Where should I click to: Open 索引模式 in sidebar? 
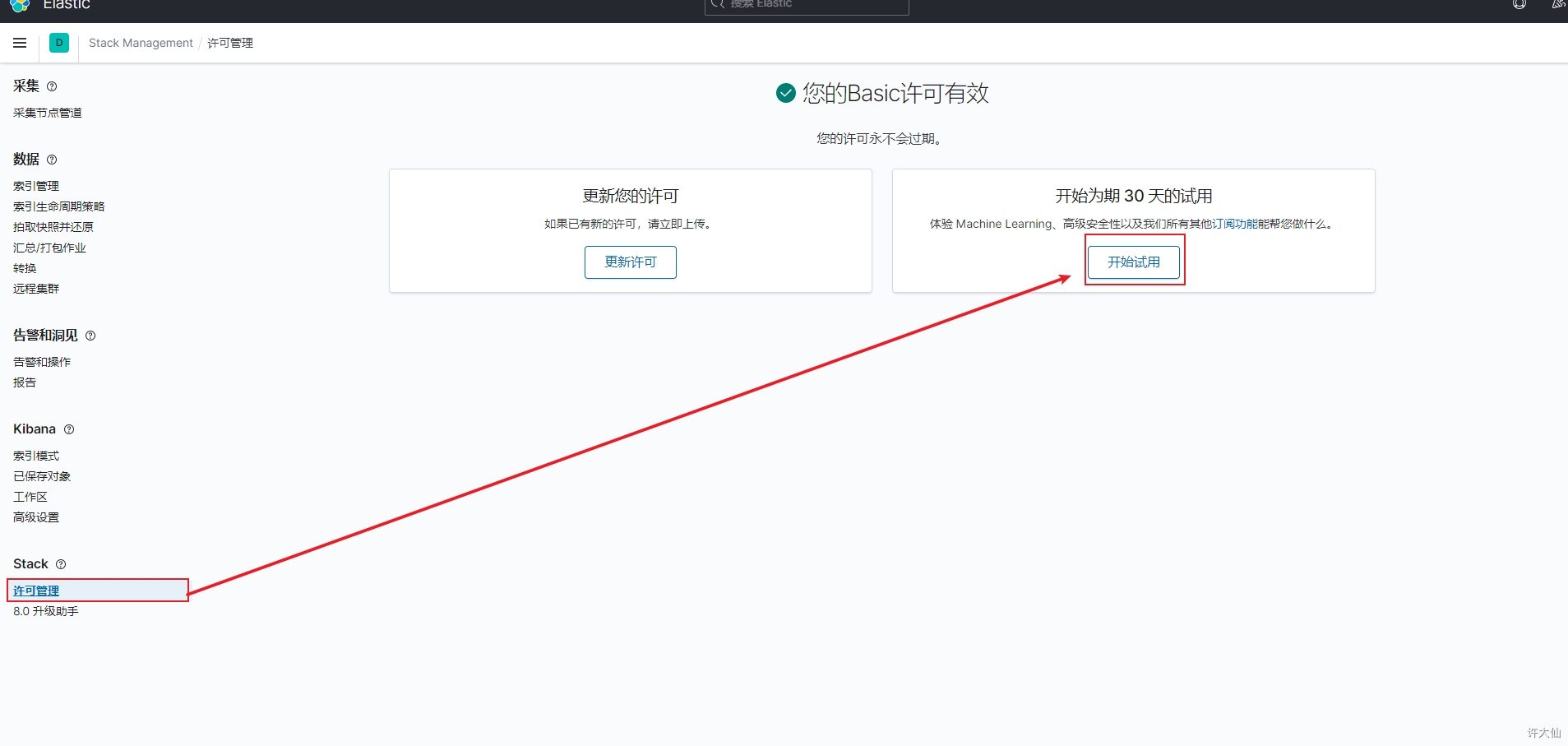[36, 456]
